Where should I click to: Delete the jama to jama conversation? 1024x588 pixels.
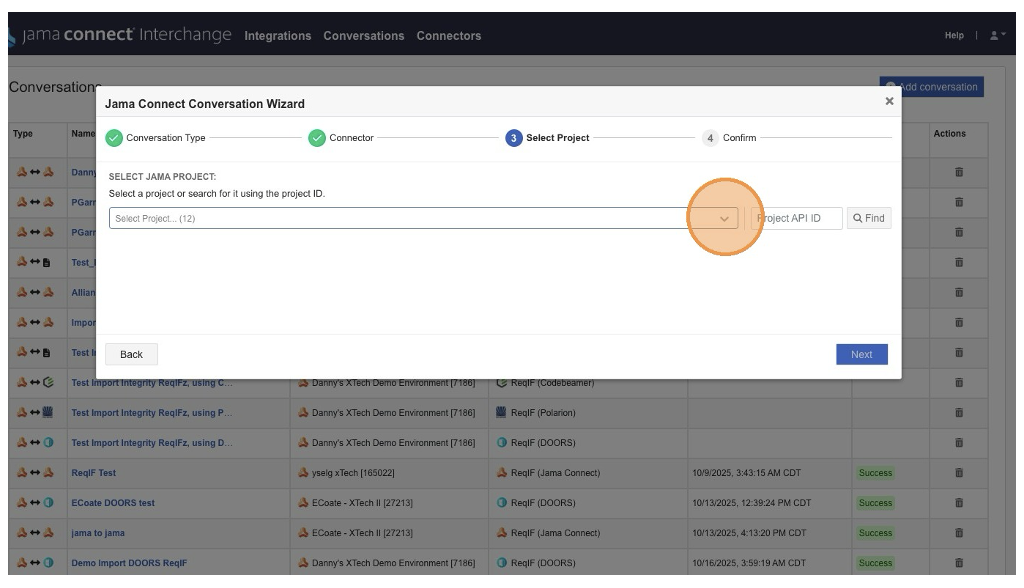coord(959,532)
